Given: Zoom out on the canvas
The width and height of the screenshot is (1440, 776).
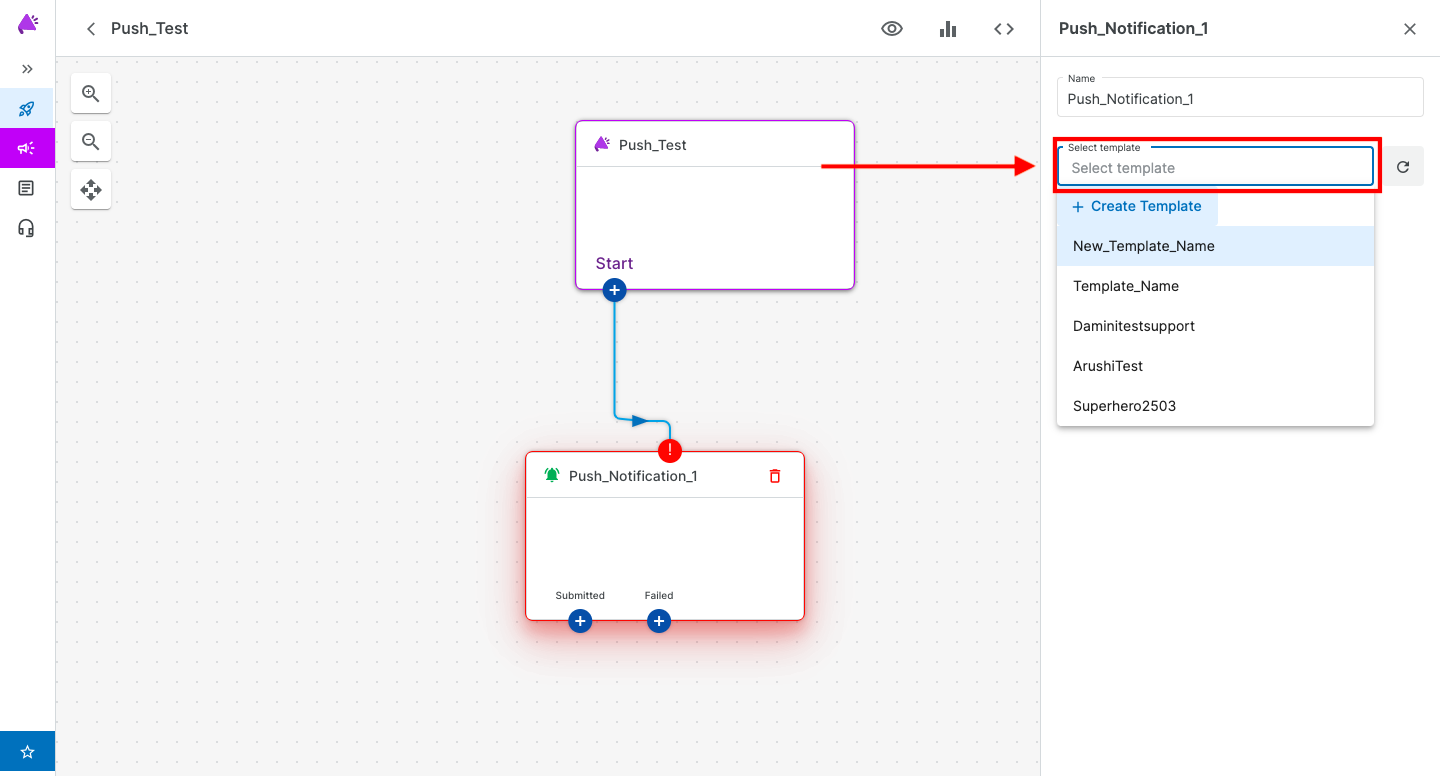Looking at the screenshot, I should tap(91, 141).
